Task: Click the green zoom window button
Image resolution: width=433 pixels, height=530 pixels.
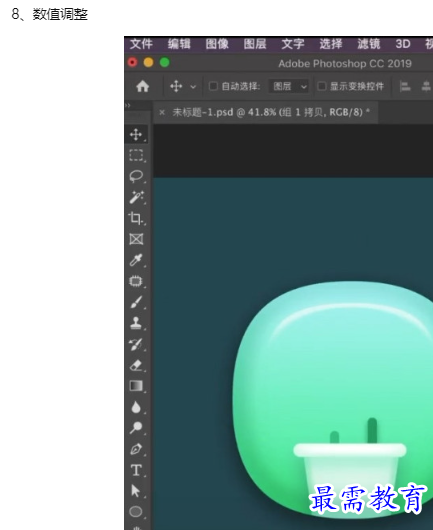Action: click(165, 63)
